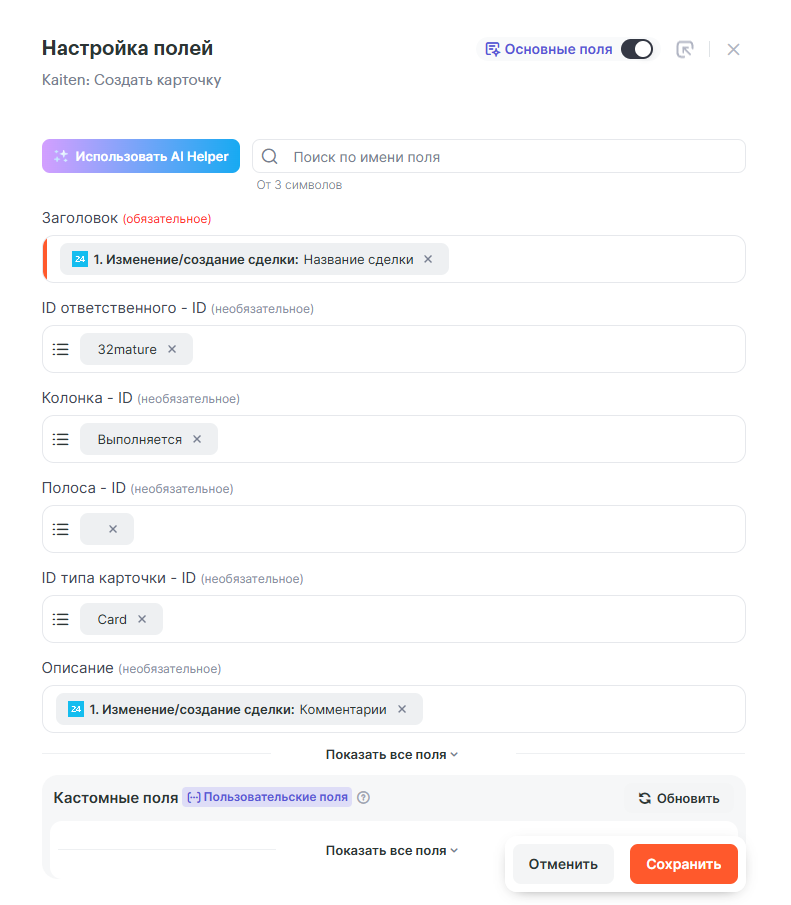Click the Сохранить button
791x905 pixels.
coord(683,864)
